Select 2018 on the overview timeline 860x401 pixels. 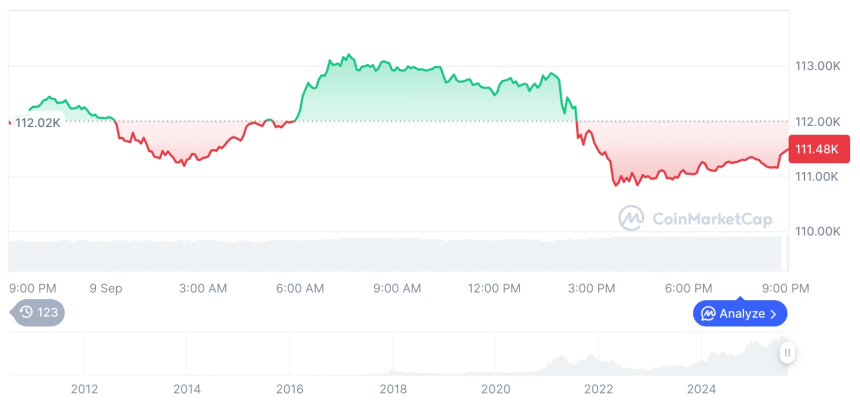point(392,388)
